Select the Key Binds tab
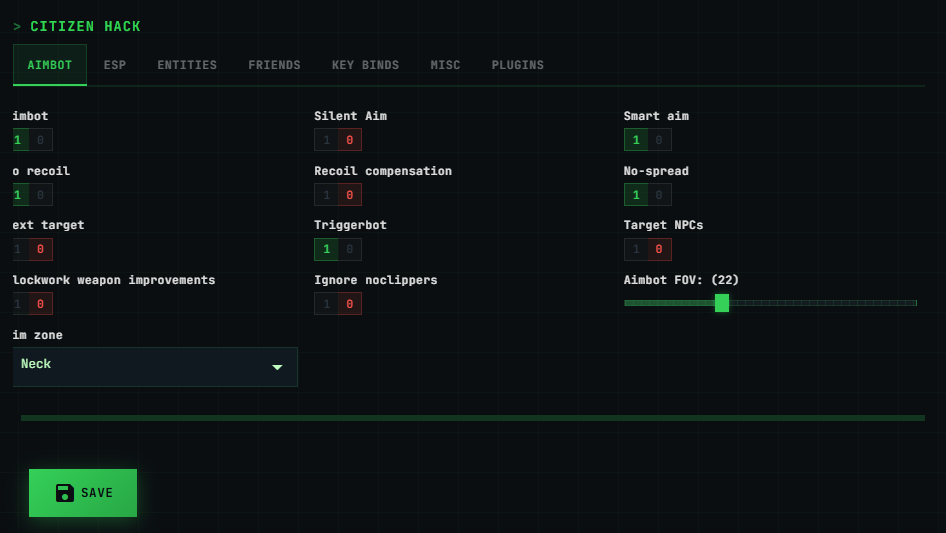Image resolution: width=946 pixels, height=533 pixels. 365,65
